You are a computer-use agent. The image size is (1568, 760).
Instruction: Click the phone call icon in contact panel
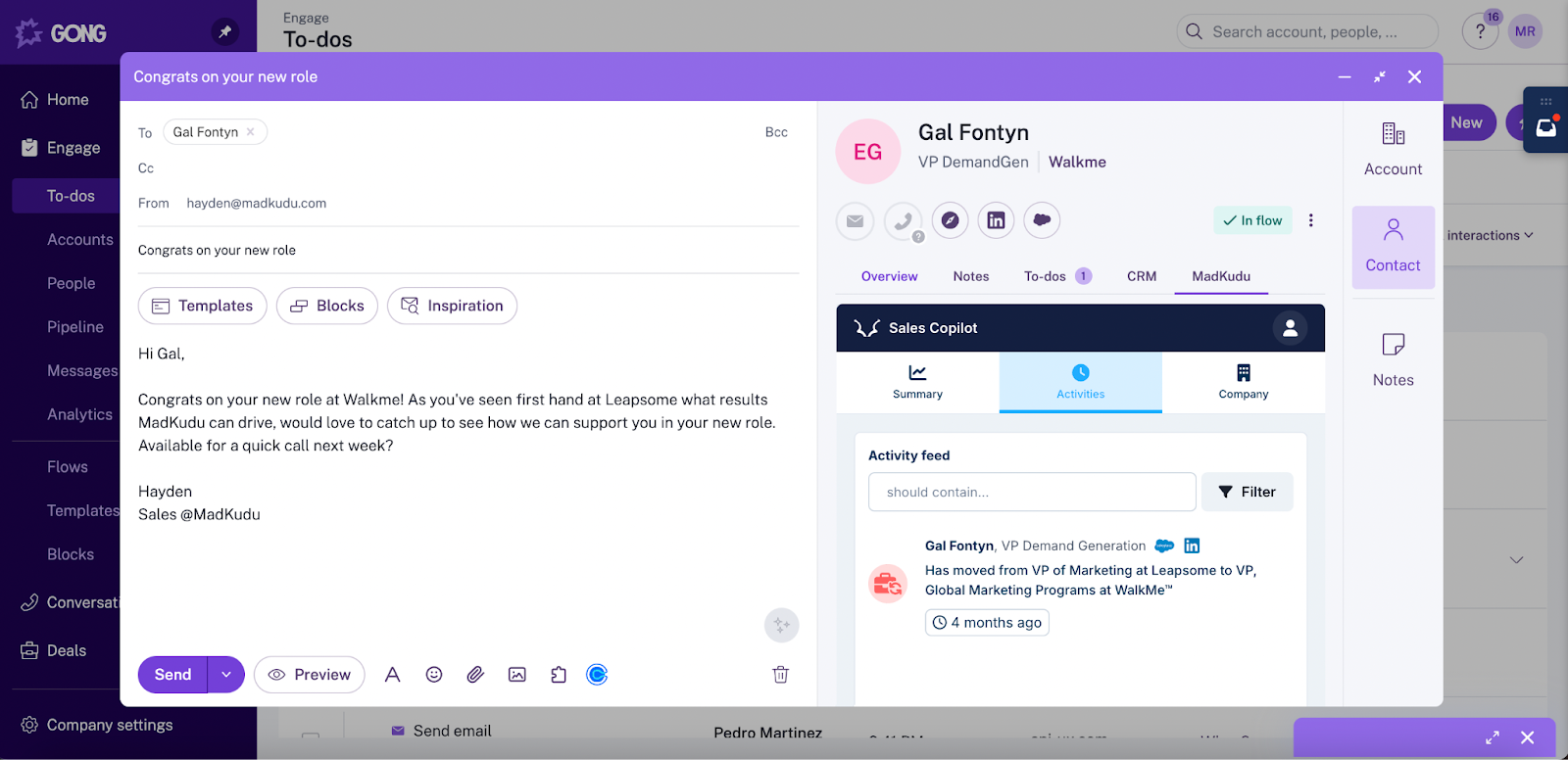pyautogui.click(x=903, y=220)
